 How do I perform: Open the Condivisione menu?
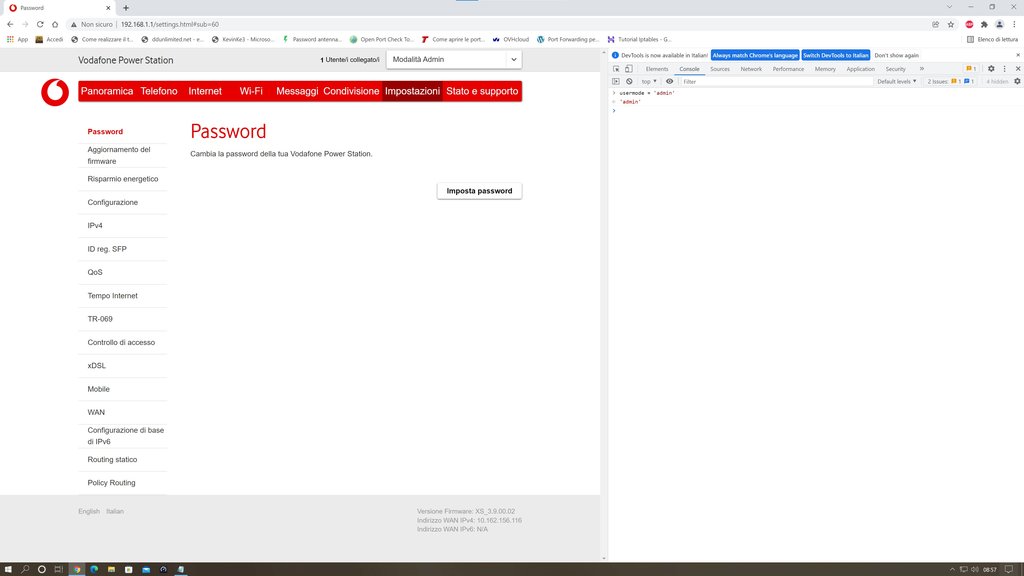351,91
